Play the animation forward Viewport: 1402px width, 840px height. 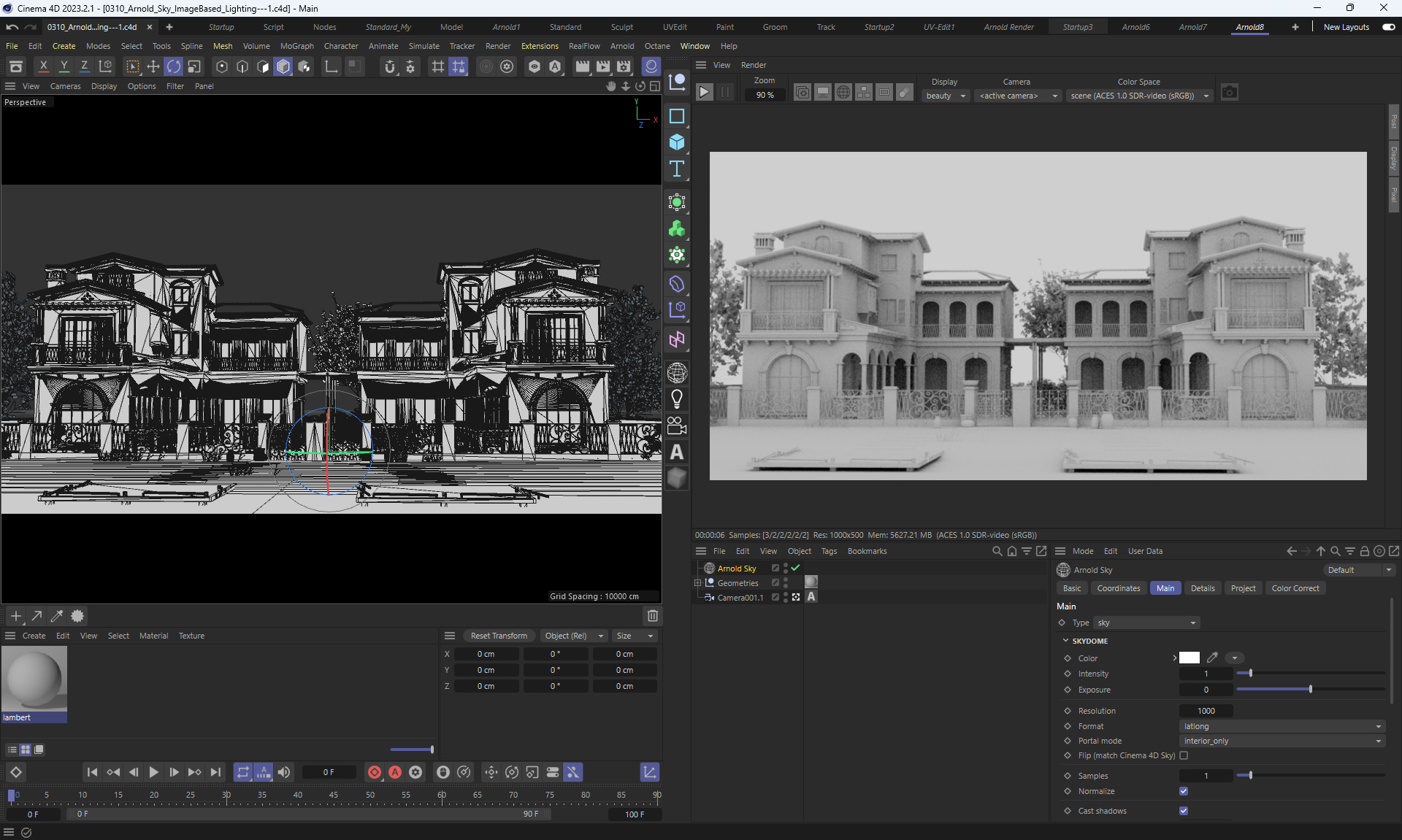tap(153, 772)
